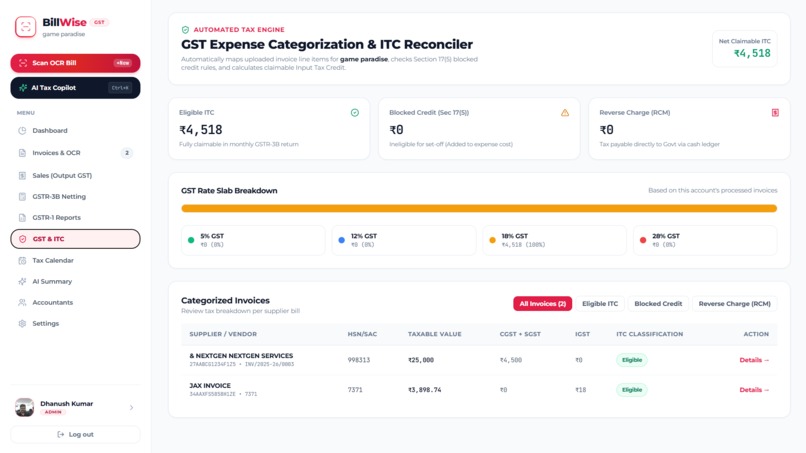
Task: Switch to Reverse Charge (RCM) tab
Action: point(735,304)
